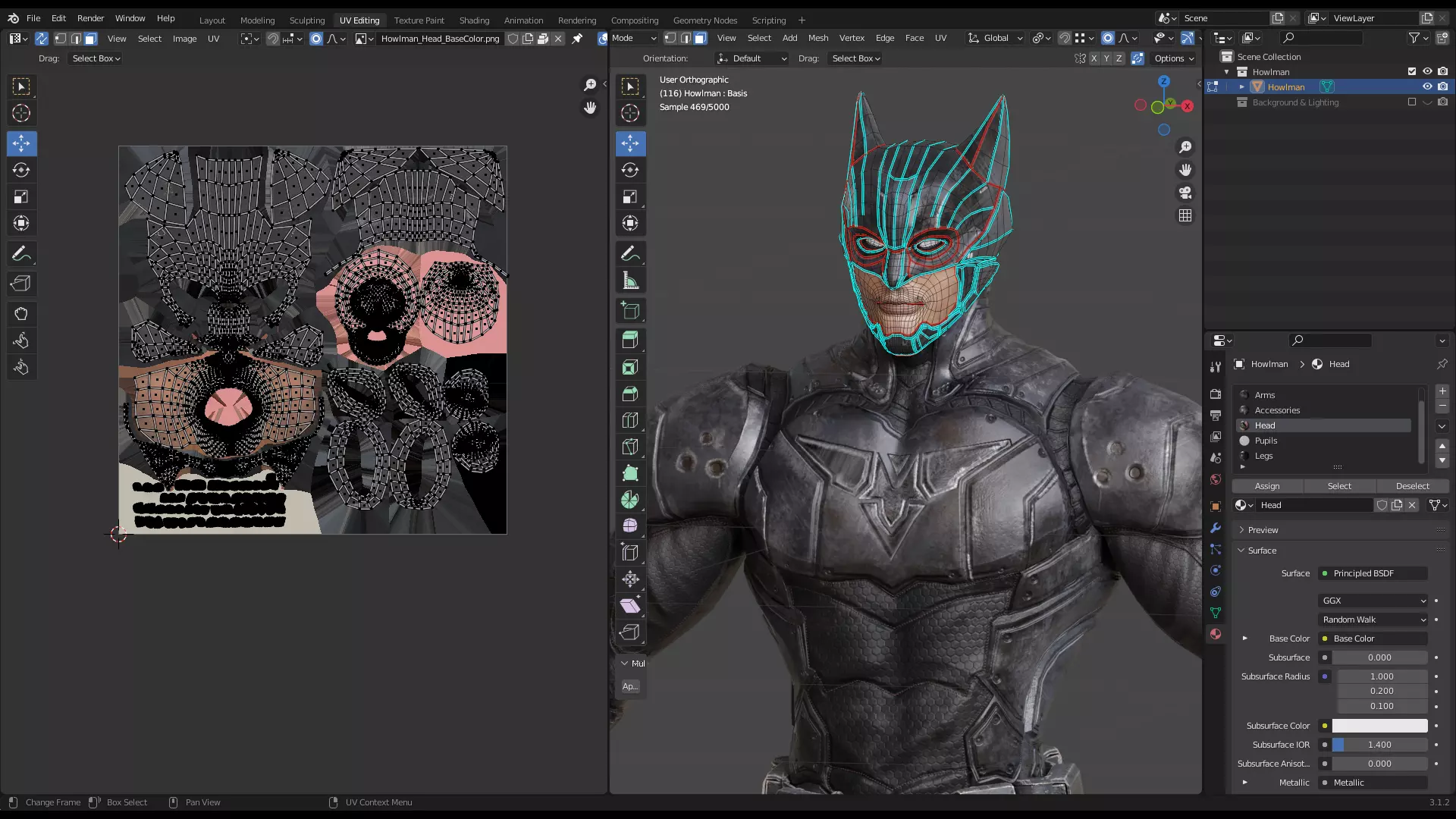
Task: Hide Howlman collection in viewport
Action: point(1427,72)
